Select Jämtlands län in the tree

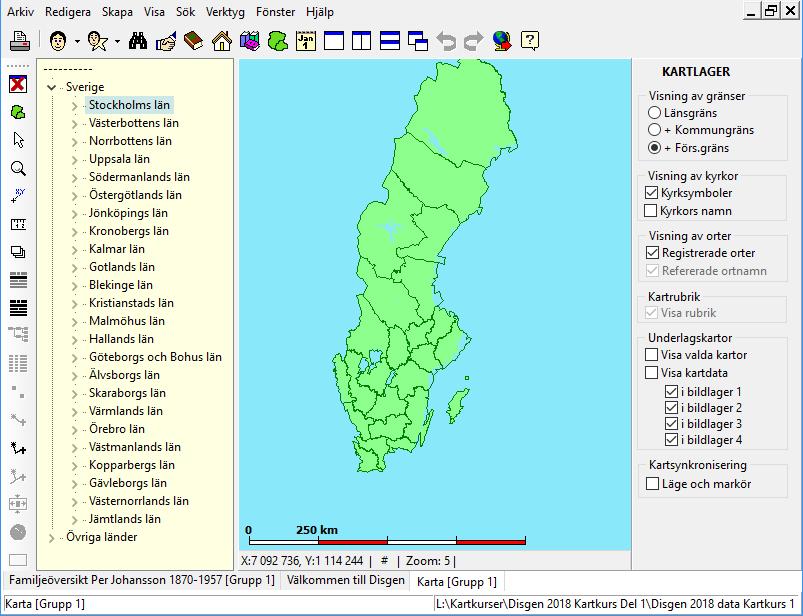(125, 519)
